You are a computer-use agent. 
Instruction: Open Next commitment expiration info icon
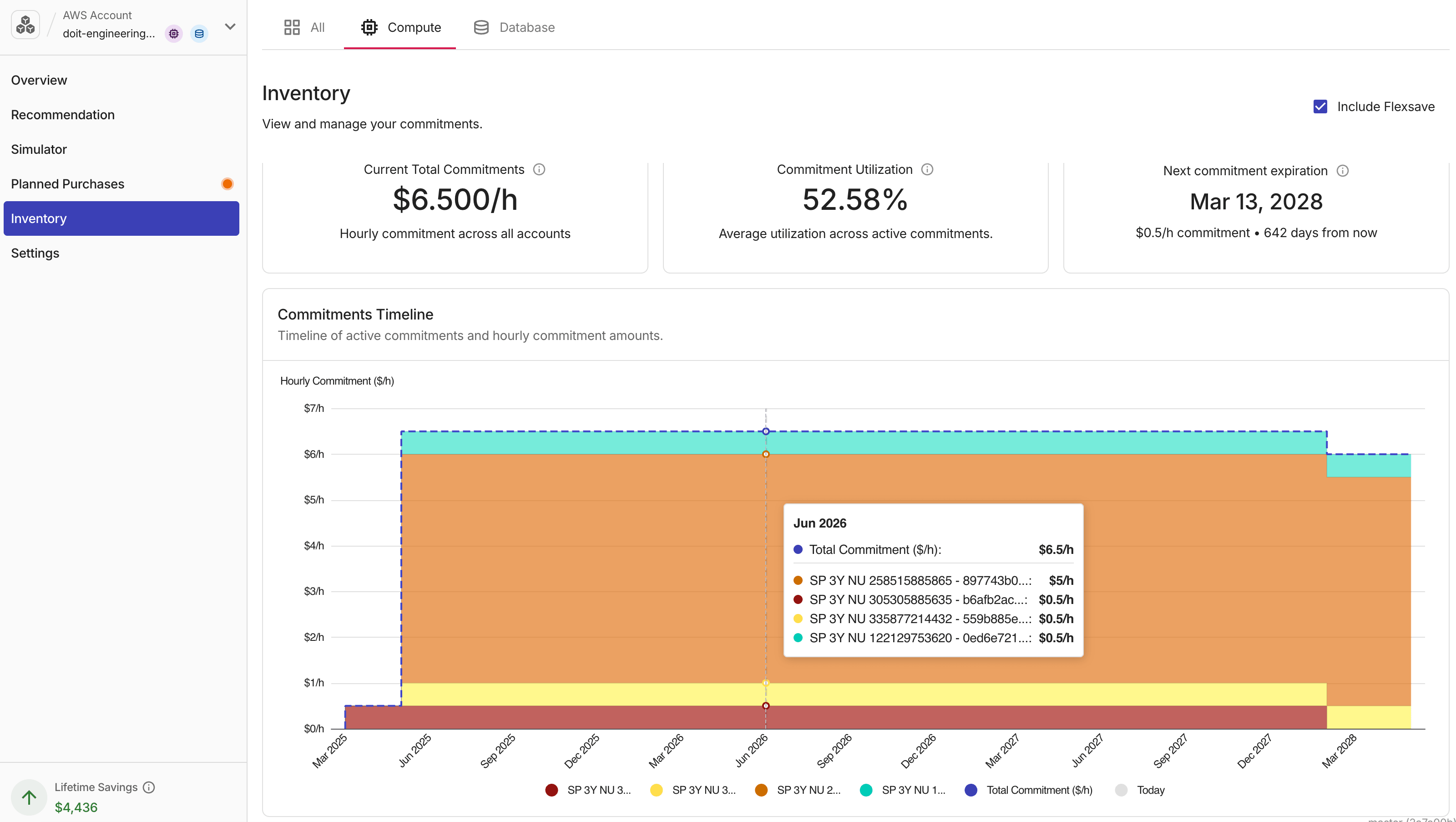(x=1342, y=171)
